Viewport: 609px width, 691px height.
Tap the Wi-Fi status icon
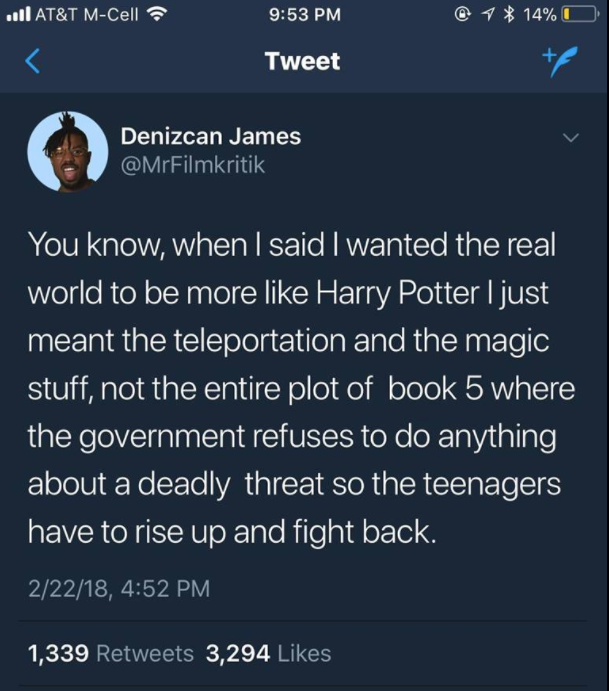pos(156,15)
